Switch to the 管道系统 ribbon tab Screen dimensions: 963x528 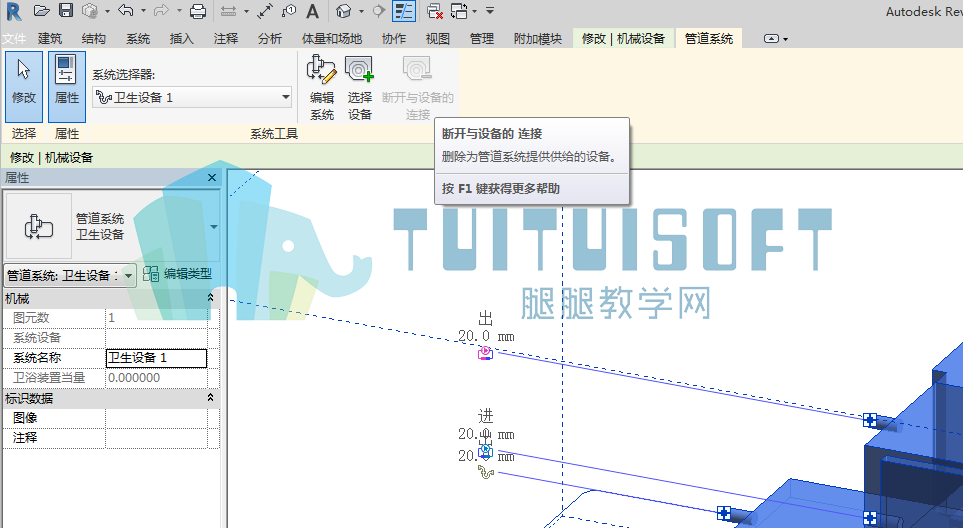(x=709, y=39)
